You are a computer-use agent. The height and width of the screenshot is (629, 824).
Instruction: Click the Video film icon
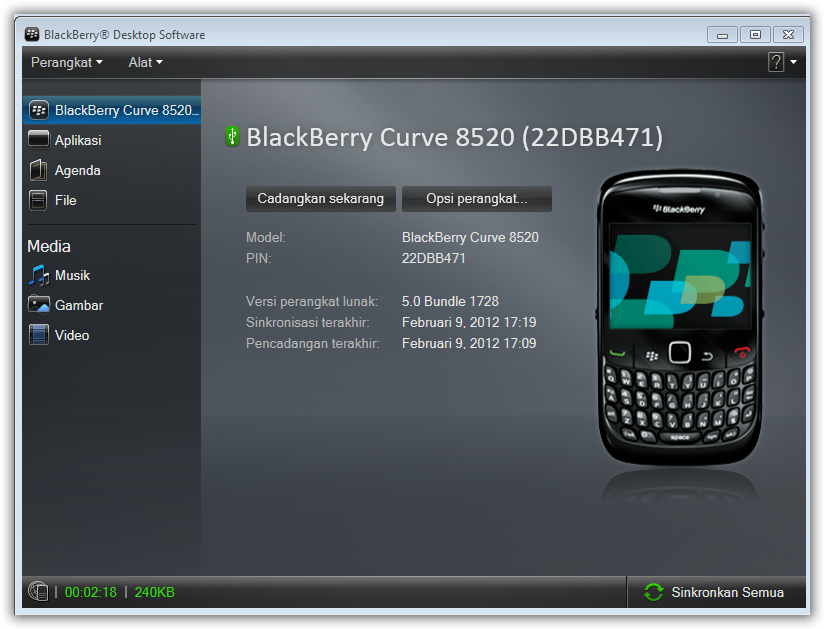(38, 335)
